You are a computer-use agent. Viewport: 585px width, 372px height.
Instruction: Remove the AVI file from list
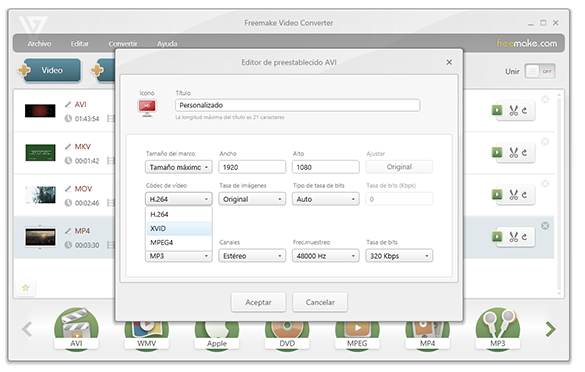pos(545,99)
